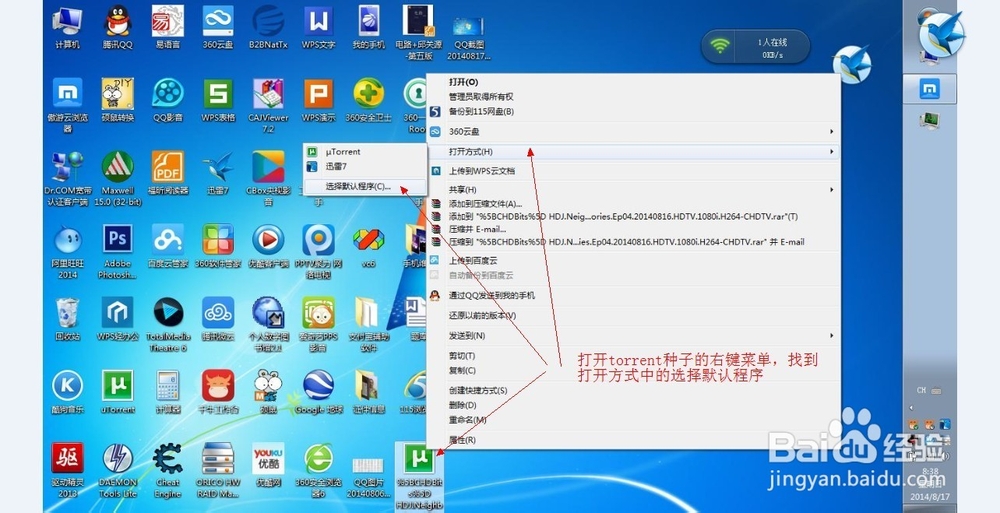Click the 打开(O) context menu entry
The image size is (1000, 513).
(x=633, y=82)
